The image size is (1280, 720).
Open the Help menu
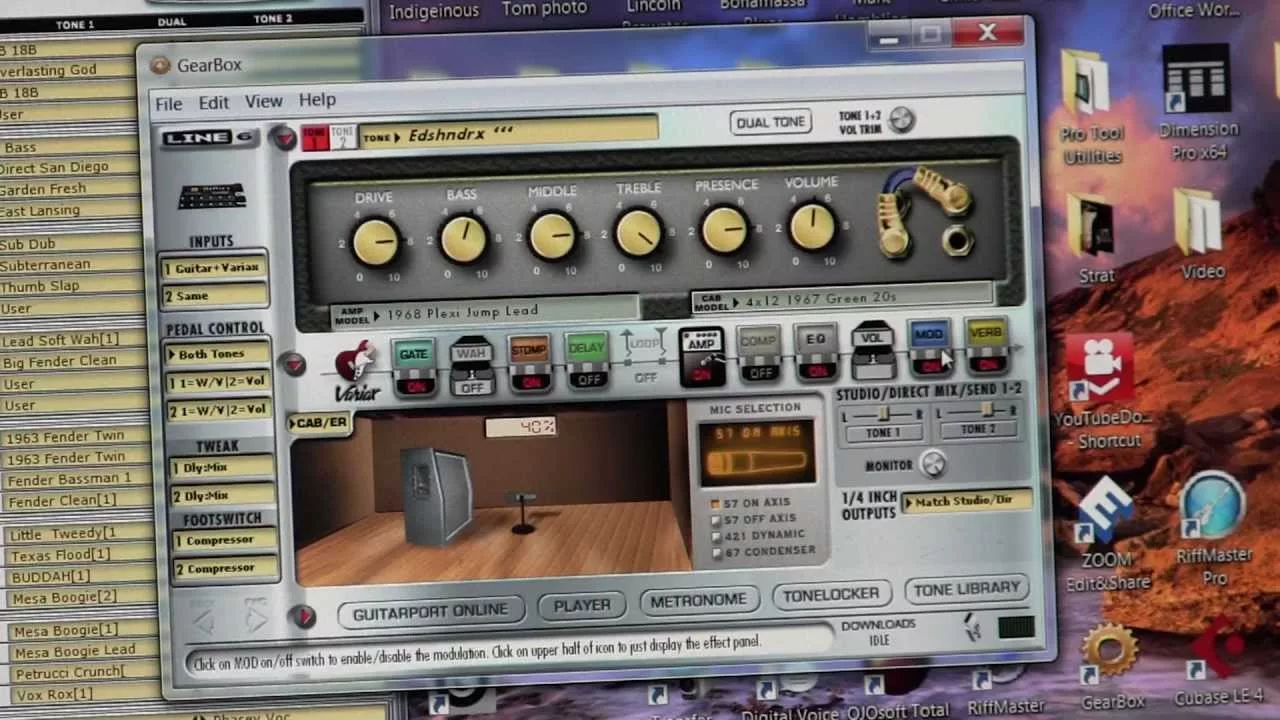(317, 100)
